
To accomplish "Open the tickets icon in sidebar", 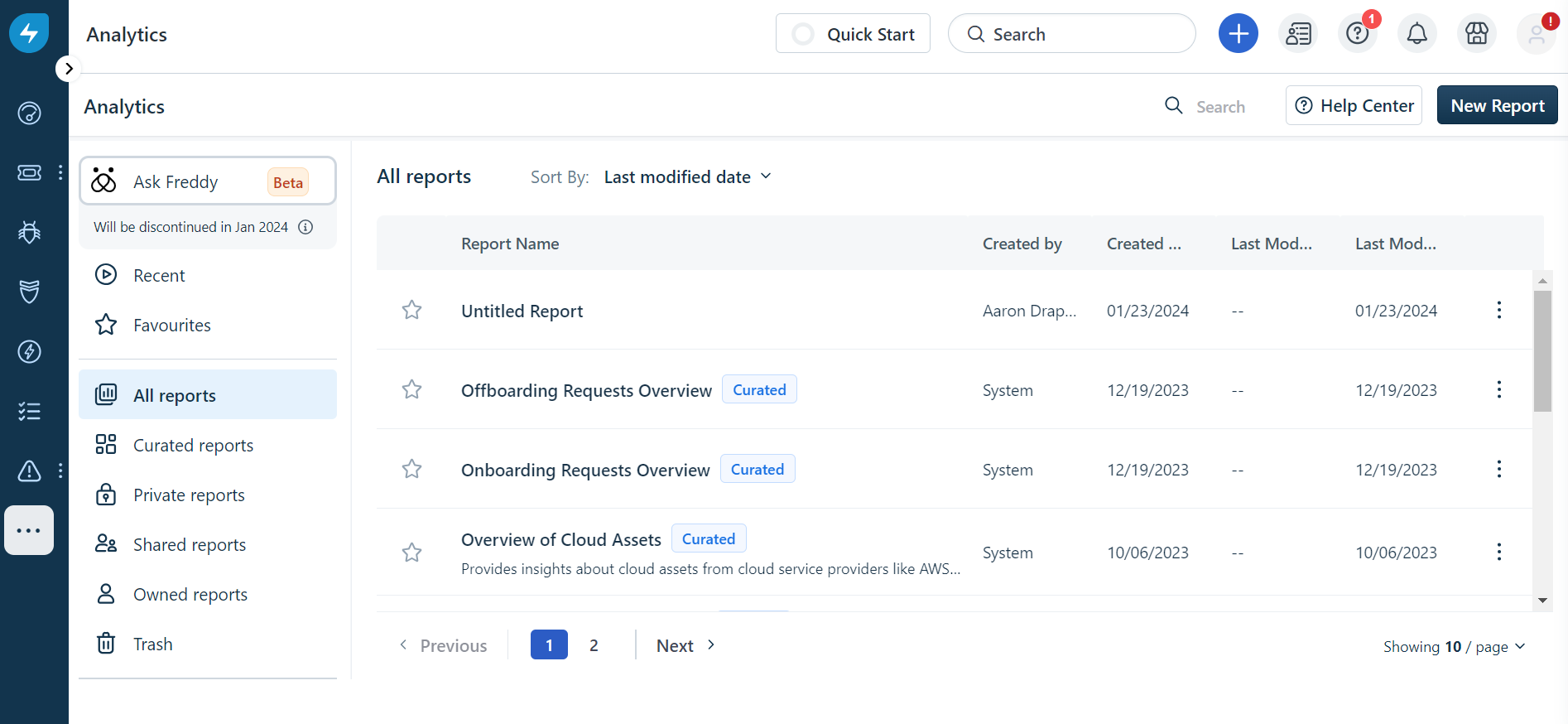I will [x=30, y=172].
